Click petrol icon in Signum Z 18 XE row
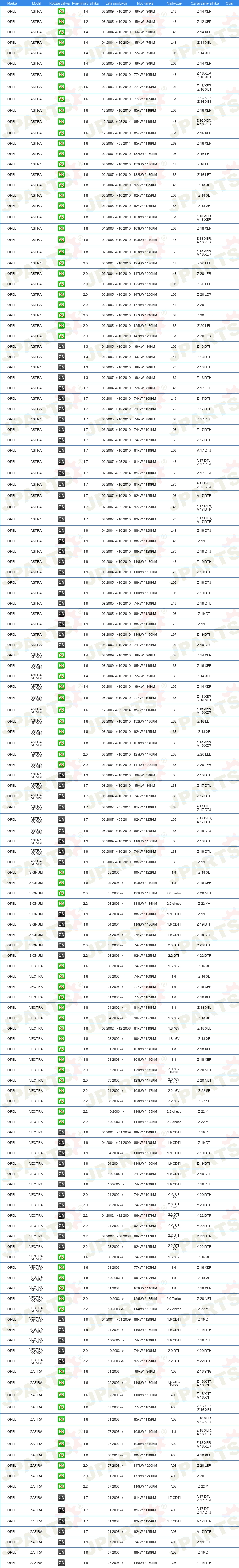 pos(61,872)
